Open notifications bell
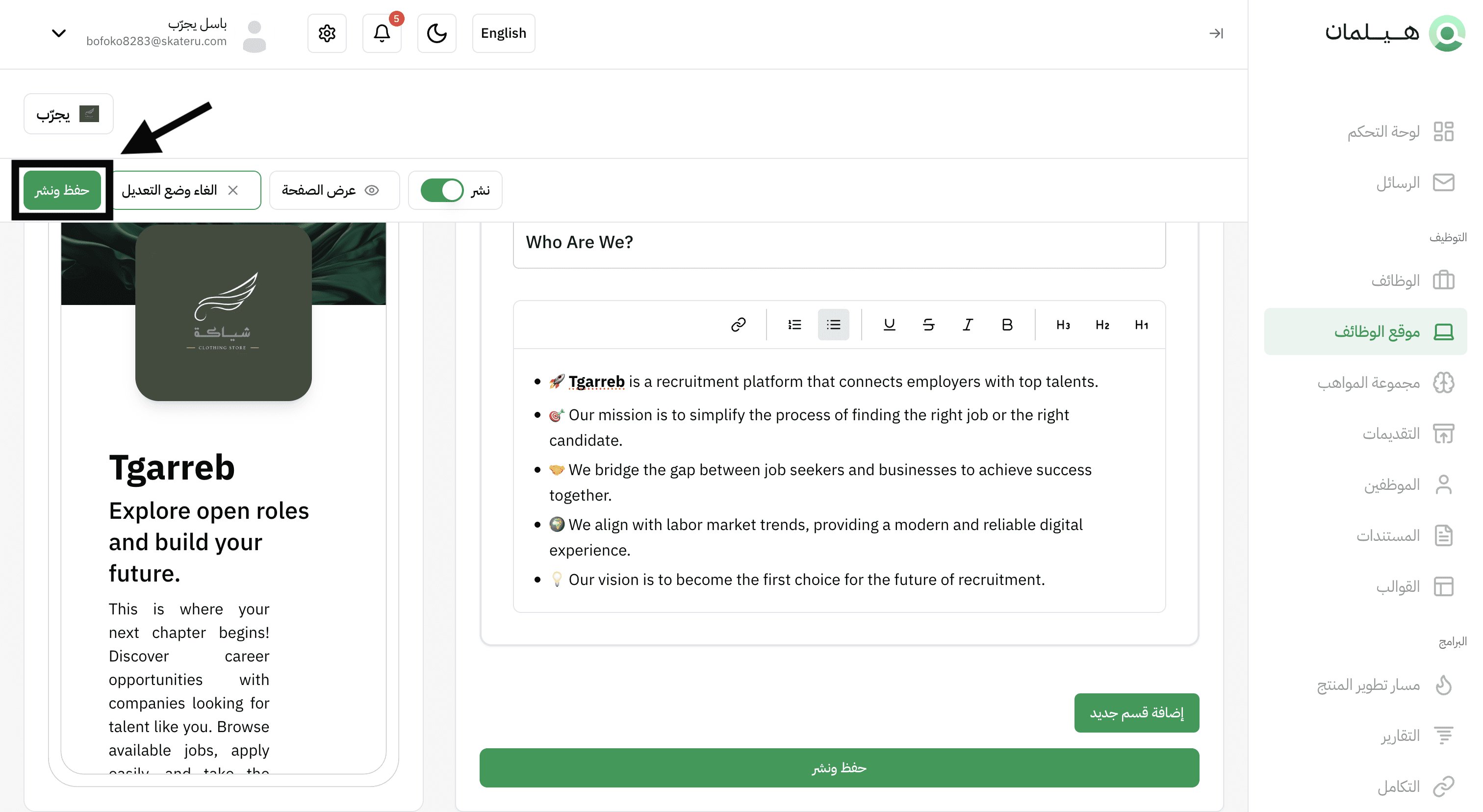 coord(382,33)
